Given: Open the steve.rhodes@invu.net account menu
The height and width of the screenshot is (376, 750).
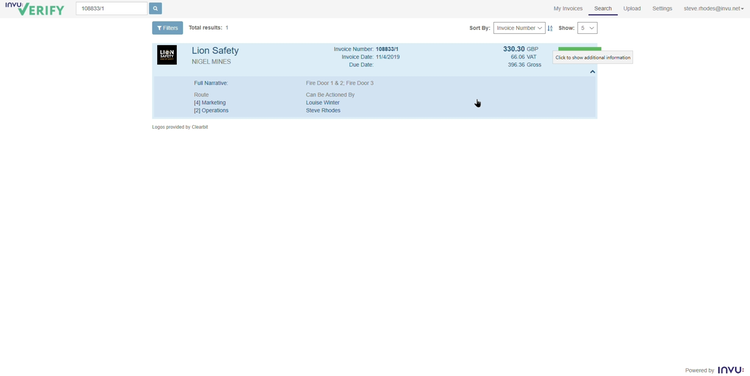Looking at the screenshot, I should pos(713,9).
